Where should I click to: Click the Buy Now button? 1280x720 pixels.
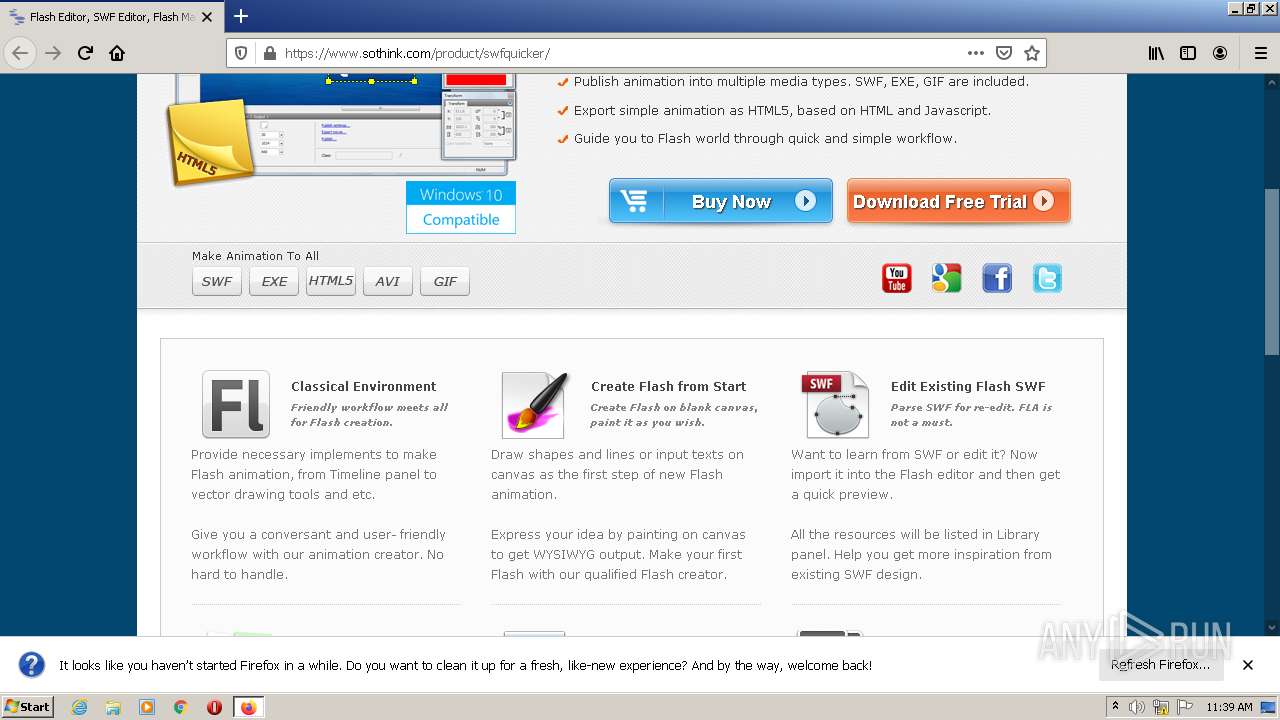(x=720, y=201)
